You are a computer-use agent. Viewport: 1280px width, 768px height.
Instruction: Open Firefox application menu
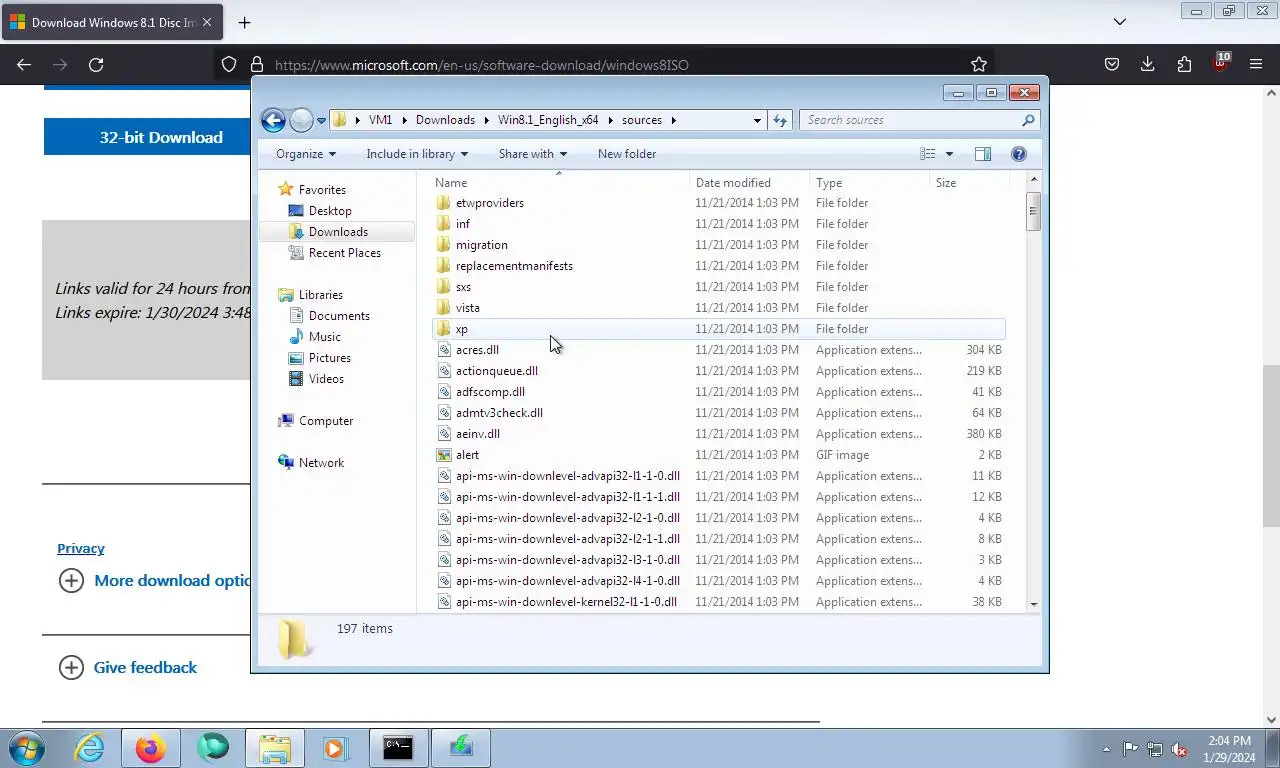pos(1256,65)
